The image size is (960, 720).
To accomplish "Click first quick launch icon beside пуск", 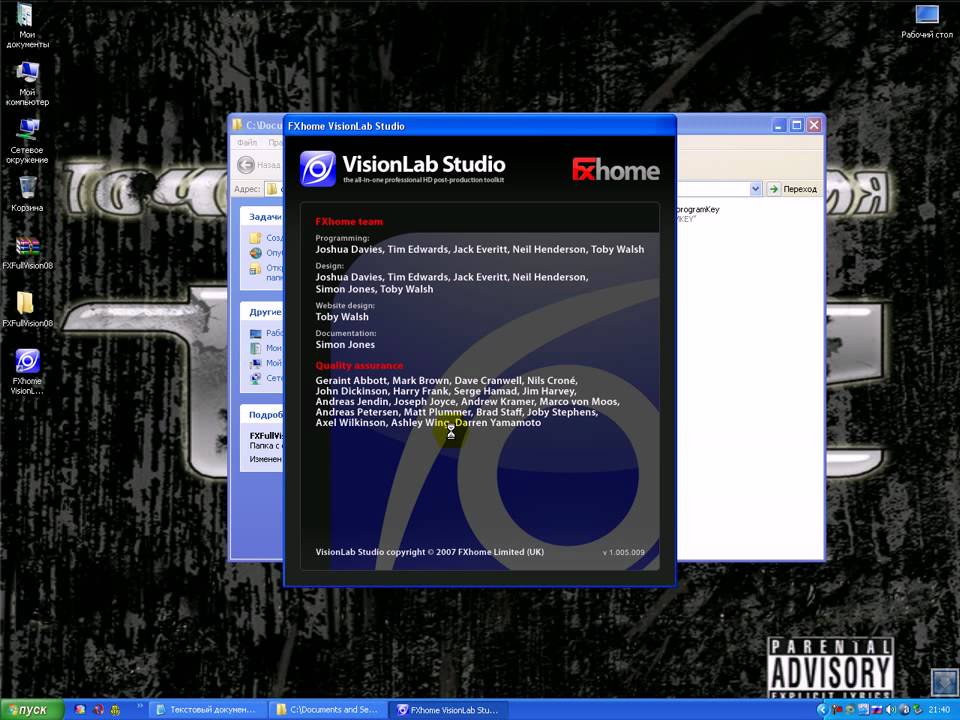I will 80,710.
